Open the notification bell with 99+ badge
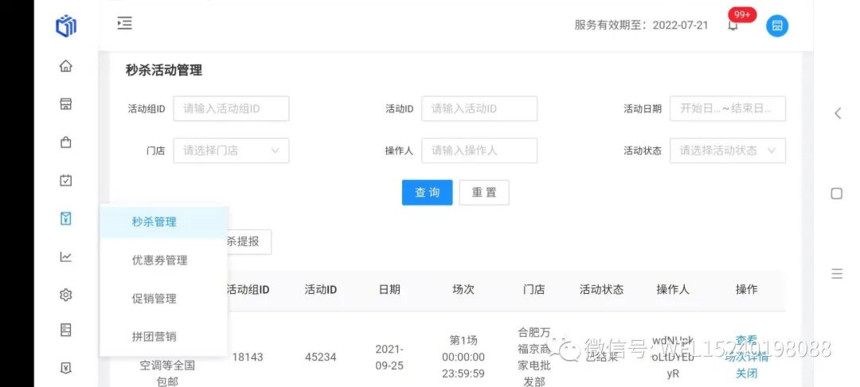Image resolution: width=860 pixels, height=387 pixels. tap(733, 25)
